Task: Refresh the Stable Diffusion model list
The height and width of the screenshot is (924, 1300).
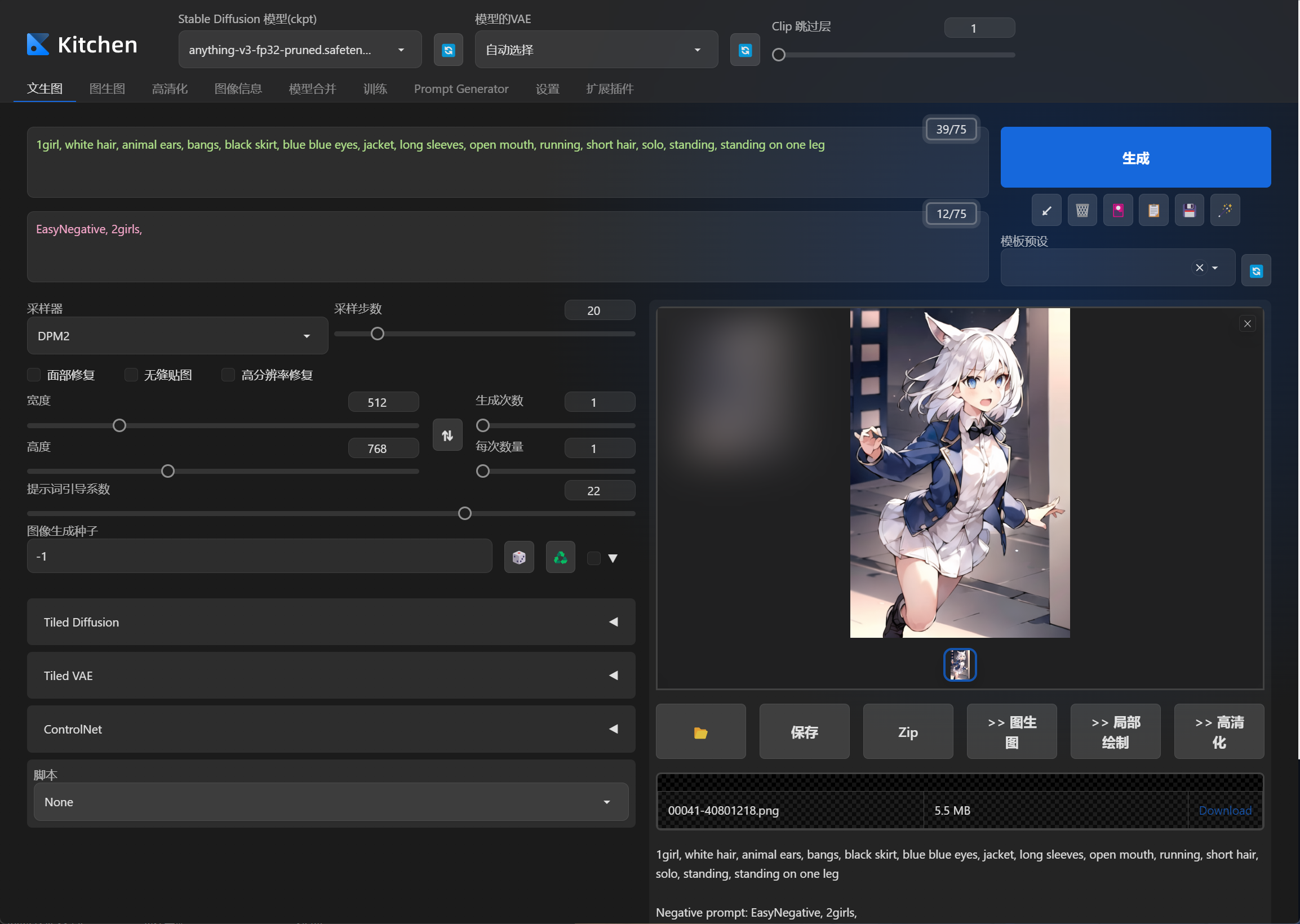Action: 449,50
